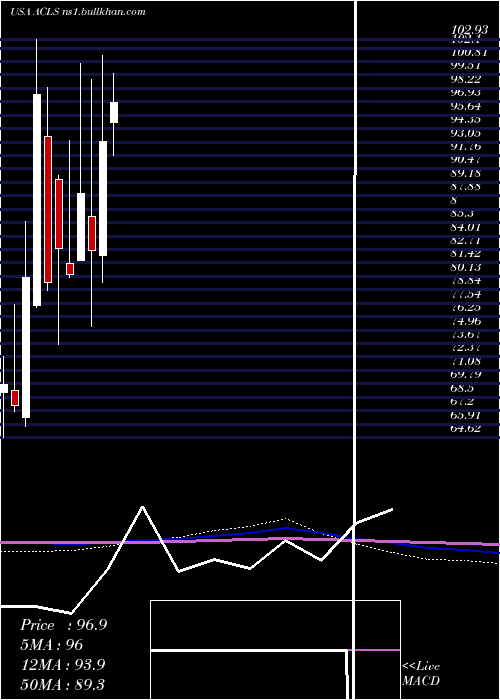
Task: Select the 80.13 price label
Action: (x=466, y=267)
